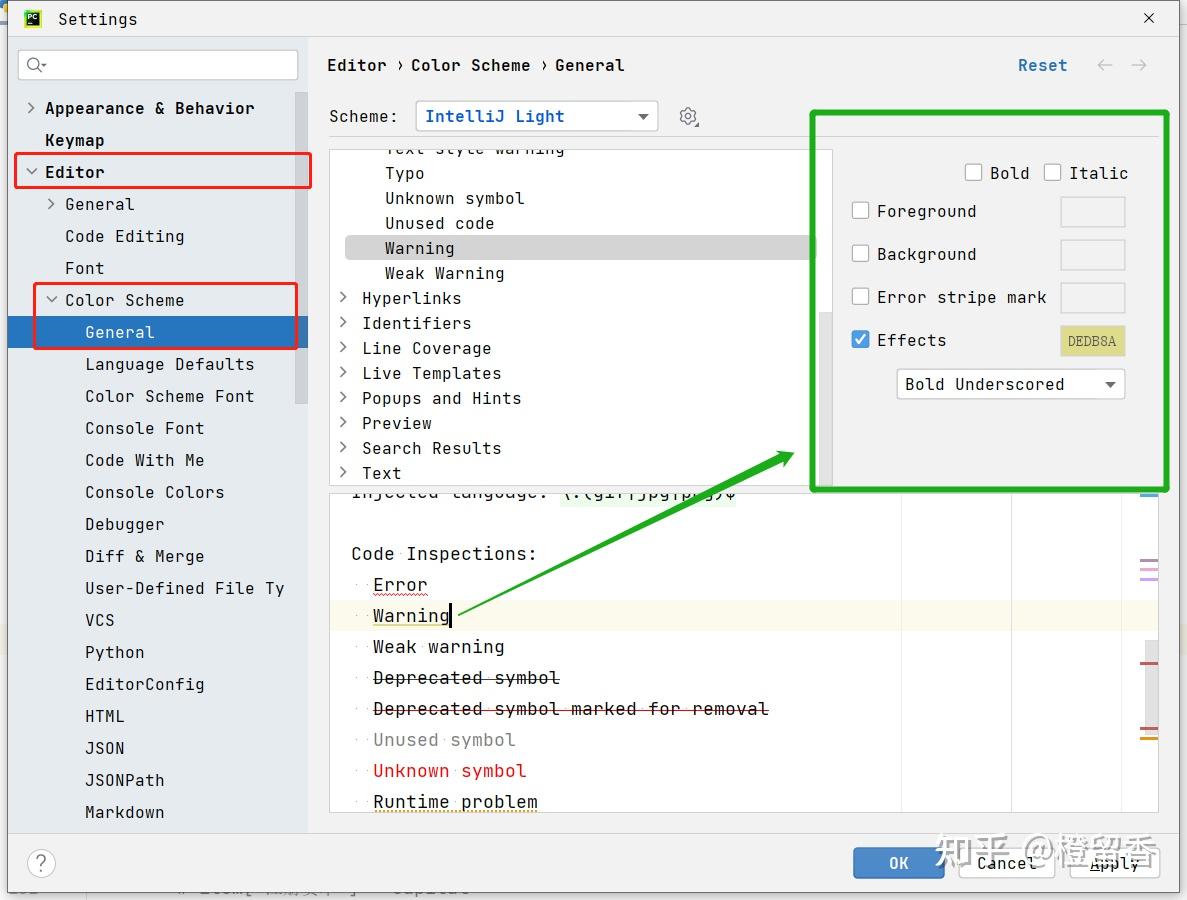
Task: Enable the Bold checkbox
Action: (x=973, y=172)
